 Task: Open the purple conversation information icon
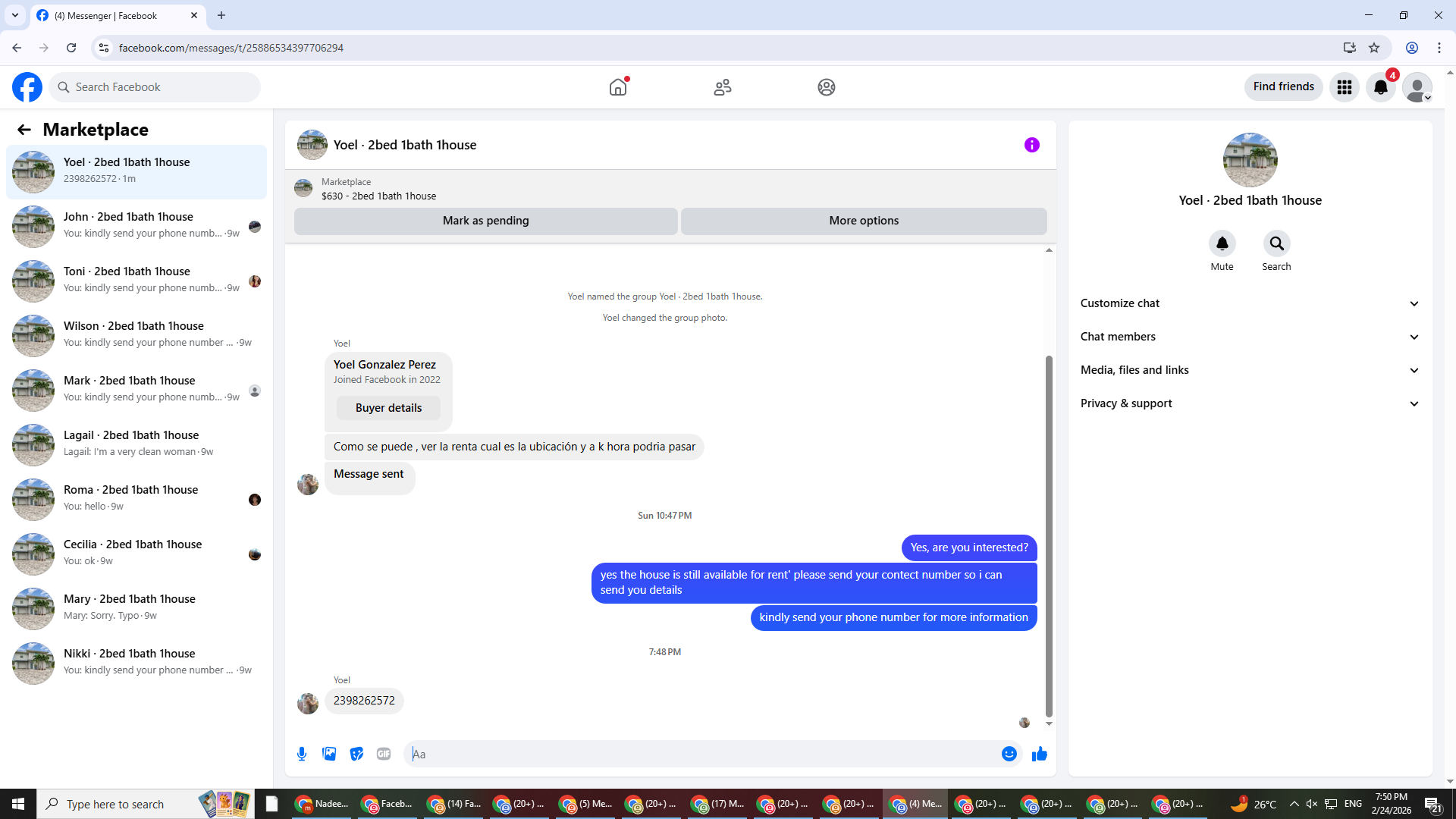(1031, 145)
